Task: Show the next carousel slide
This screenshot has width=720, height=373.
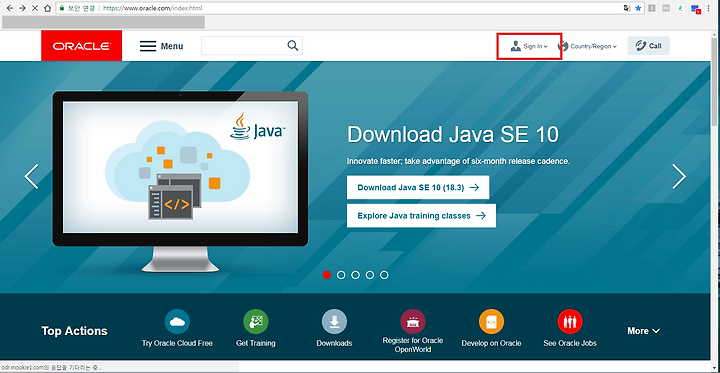Action: click(679, 177)
